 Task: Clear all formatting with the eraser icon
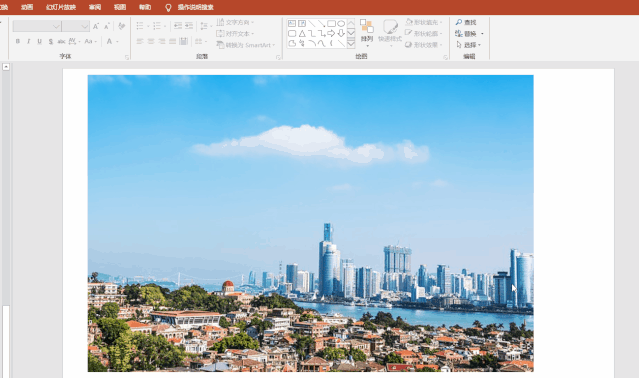click(121, 26)
